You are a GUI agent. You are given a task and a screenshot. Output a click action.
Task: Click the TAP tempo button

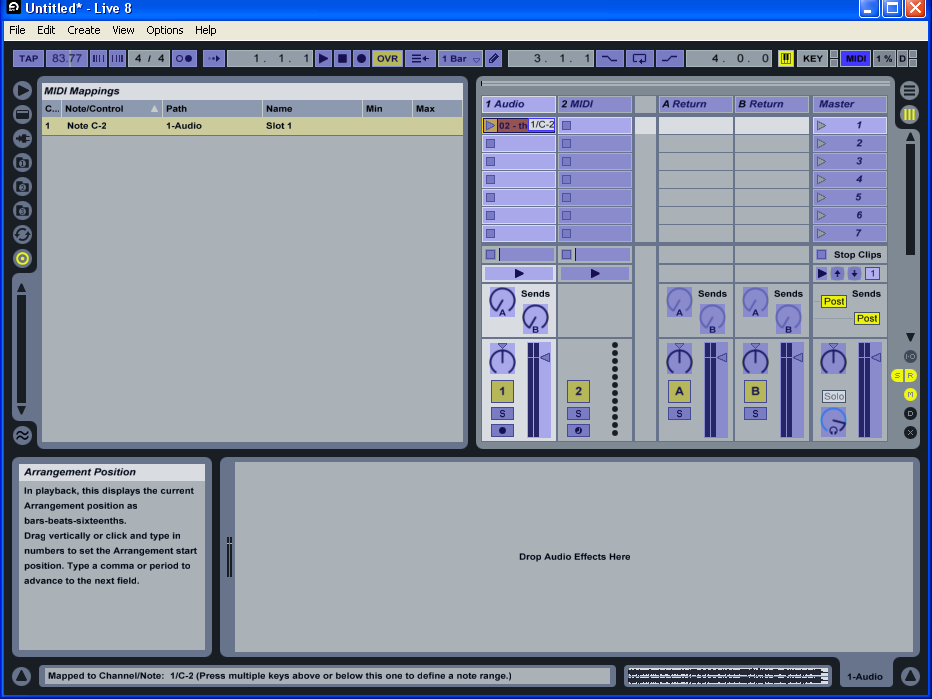pyautogui.click(x=27, y=58)
